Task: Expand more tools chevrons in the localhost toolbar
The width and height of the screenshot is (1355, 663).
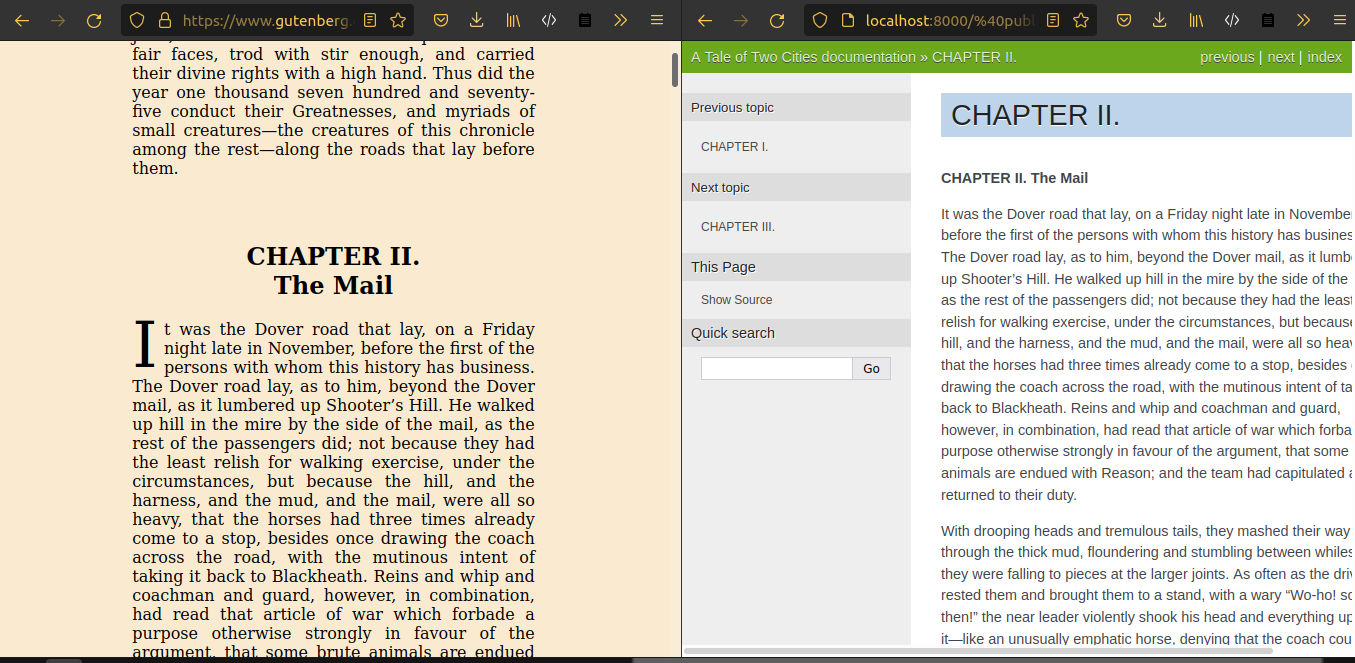Action: [1304, 20]
